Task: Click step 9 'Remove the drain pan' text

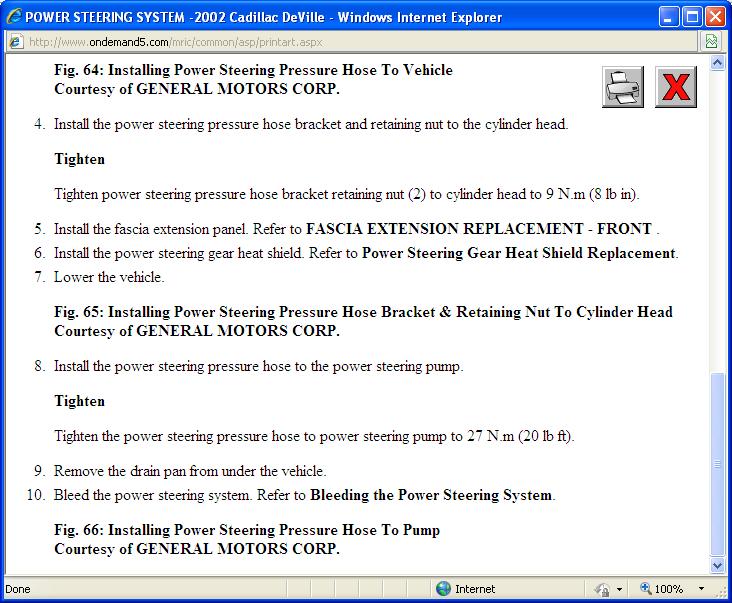Action: click(x=190, y=470)
